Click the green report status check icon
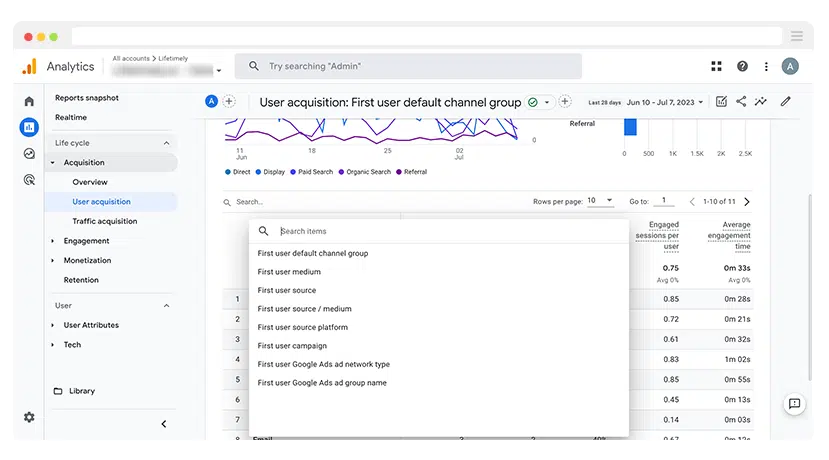The height and width of the screenshot is (460, 829). pos(533,103)
